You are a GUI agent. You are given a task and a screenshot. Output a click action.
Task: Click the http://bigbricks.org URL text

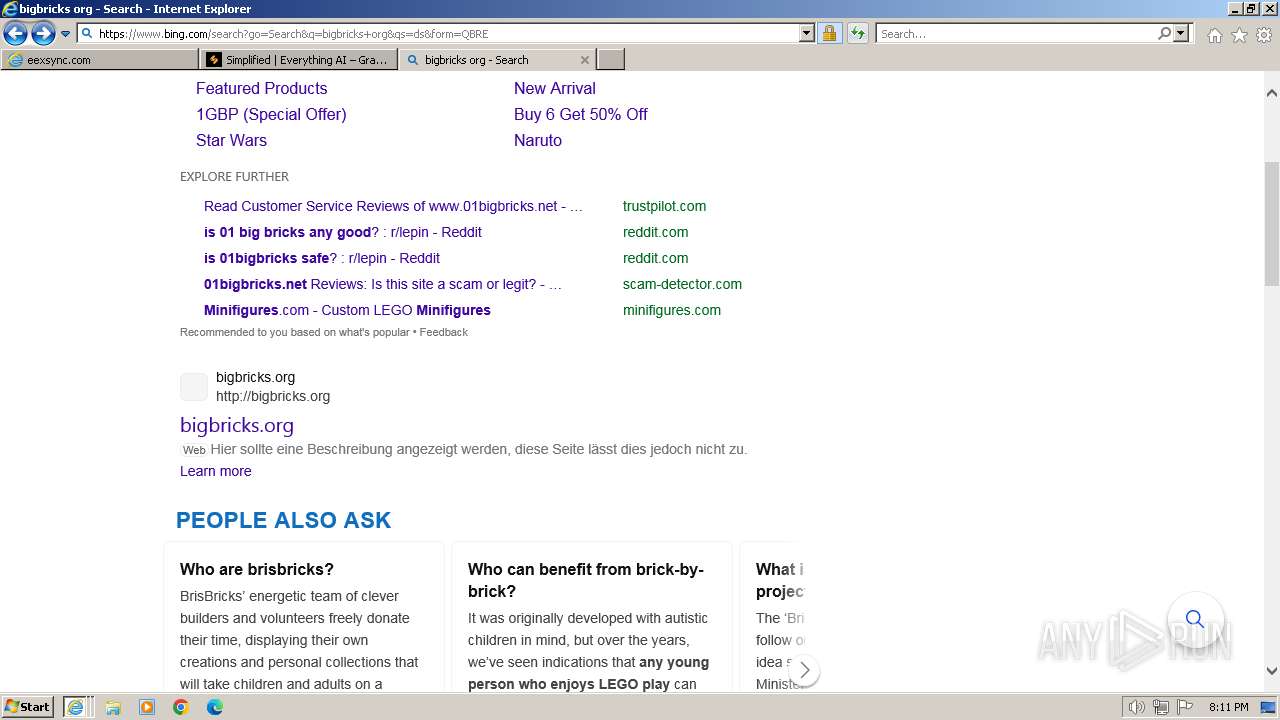(273, 396)
